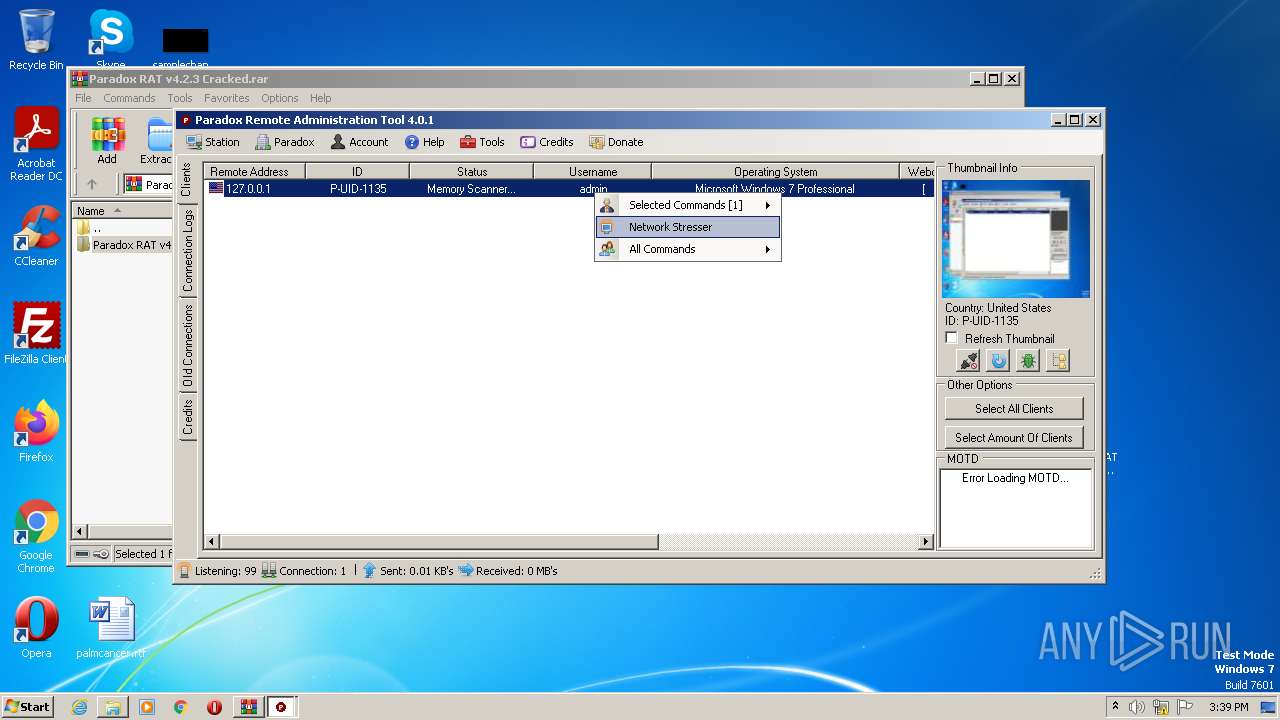Open File menu in WinRAR window
Viewport: 1280px width, 720px height.
pyautogui.click(x=83, y=98)
